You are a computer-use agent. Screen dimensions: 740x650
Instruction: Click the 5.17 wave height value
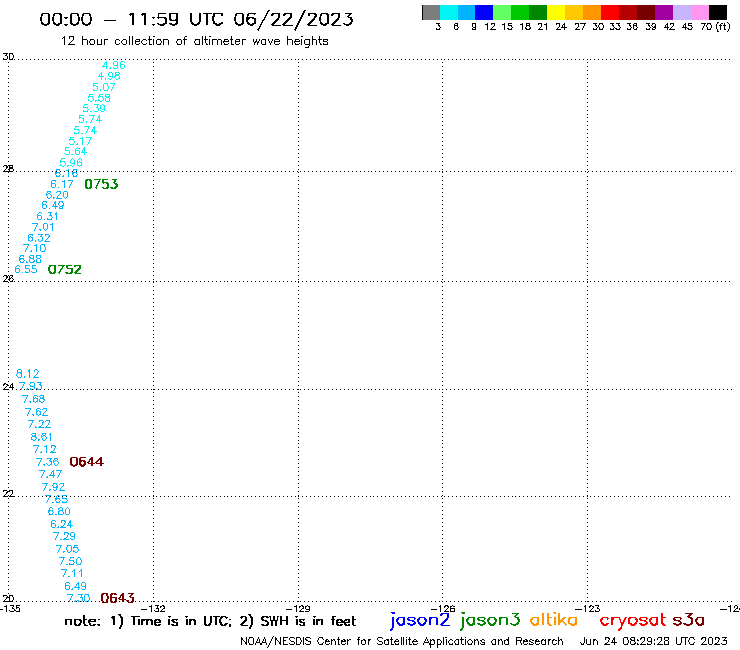(80, 141)
